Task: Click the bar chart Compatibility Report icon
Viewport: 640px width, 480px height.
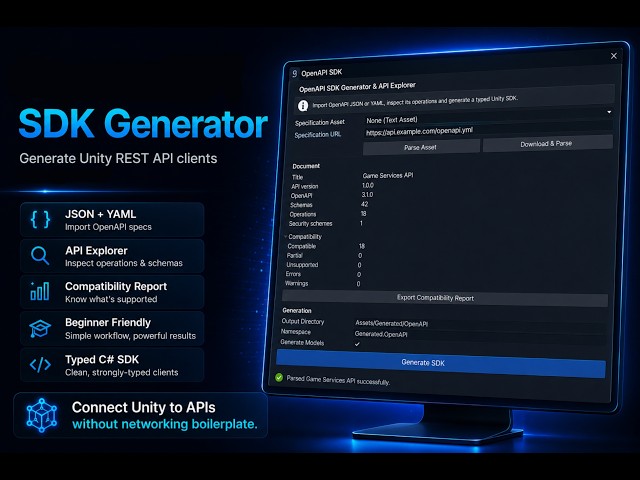Action: 40,291
